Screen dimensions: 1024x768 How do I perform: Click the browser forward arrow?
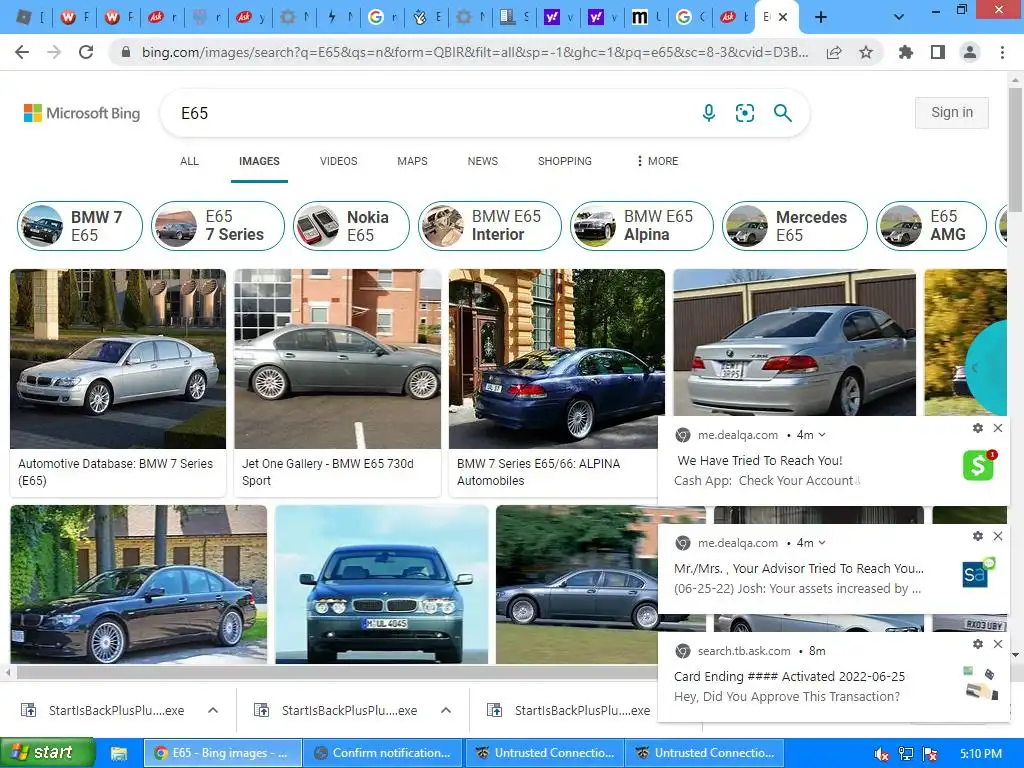coord(54,52)
